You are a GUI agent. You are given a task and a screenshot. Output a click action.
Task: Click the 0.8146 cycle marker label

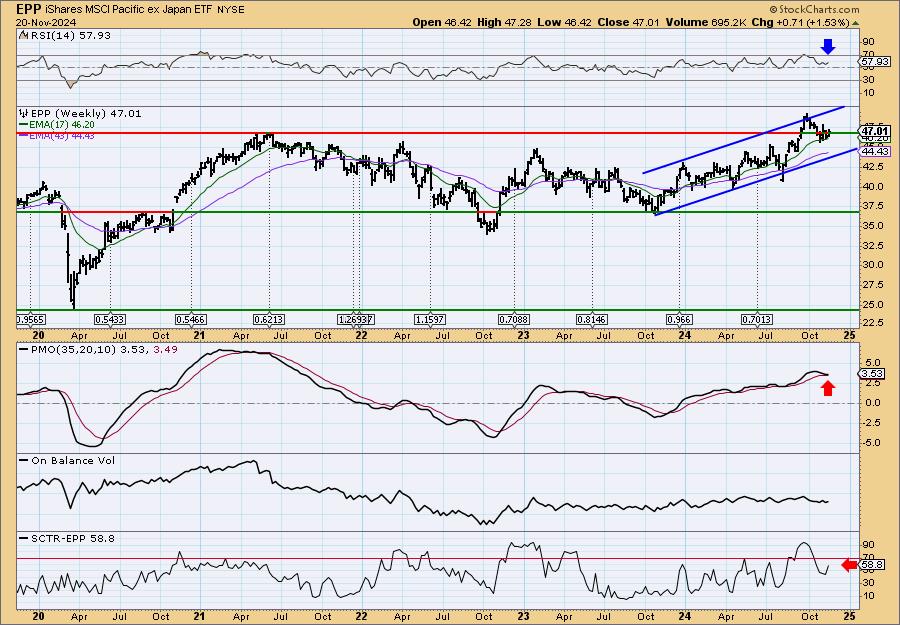[592, 319]
